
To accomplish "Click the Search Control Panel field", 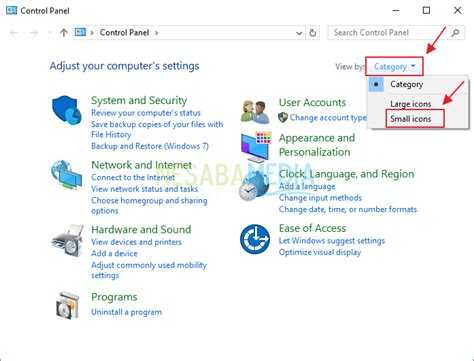I will point(389,33).
